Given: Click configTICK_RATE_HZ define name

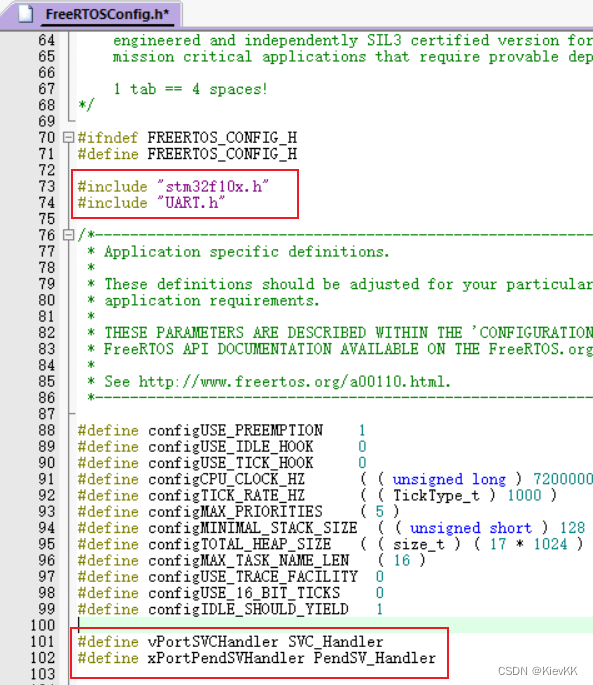Looking at the screenshot, I should [226, 495].
